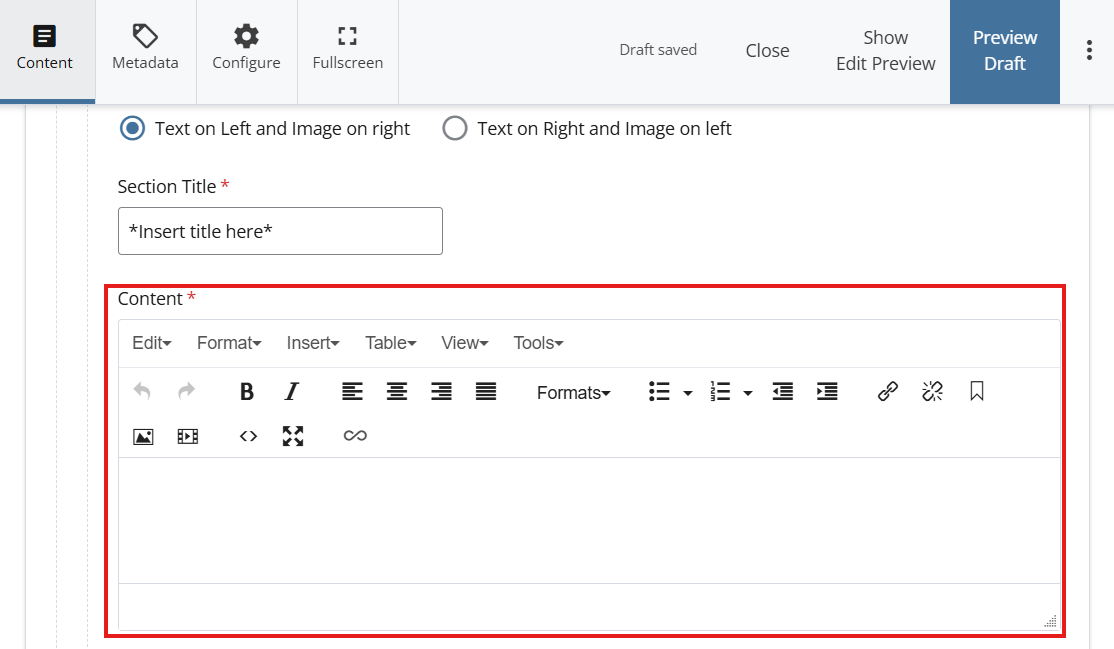Apply italic formatting in editor toolbar
Viewport: 1114px width, 649px height.
pyautogui.click(x=291, y=392)
